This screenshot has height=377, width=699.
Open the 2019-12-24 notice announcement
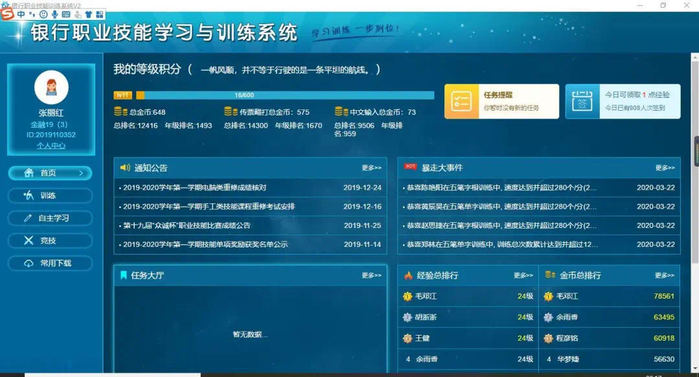250,188
